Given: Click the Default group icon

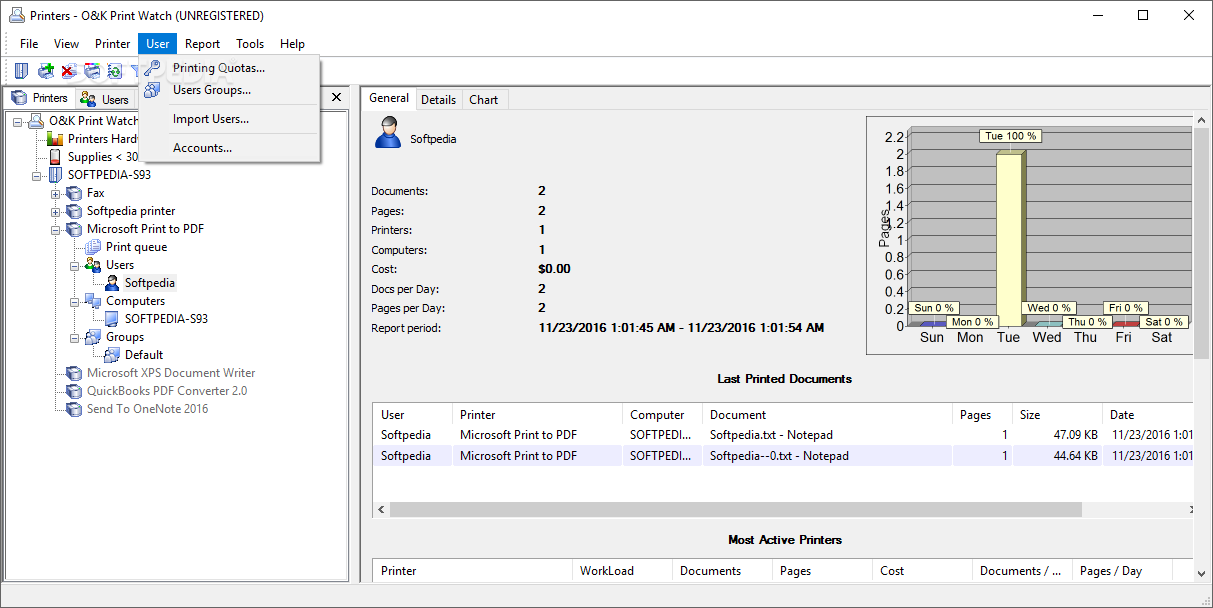Looking at the screenshot, I should tap(112, 355).
